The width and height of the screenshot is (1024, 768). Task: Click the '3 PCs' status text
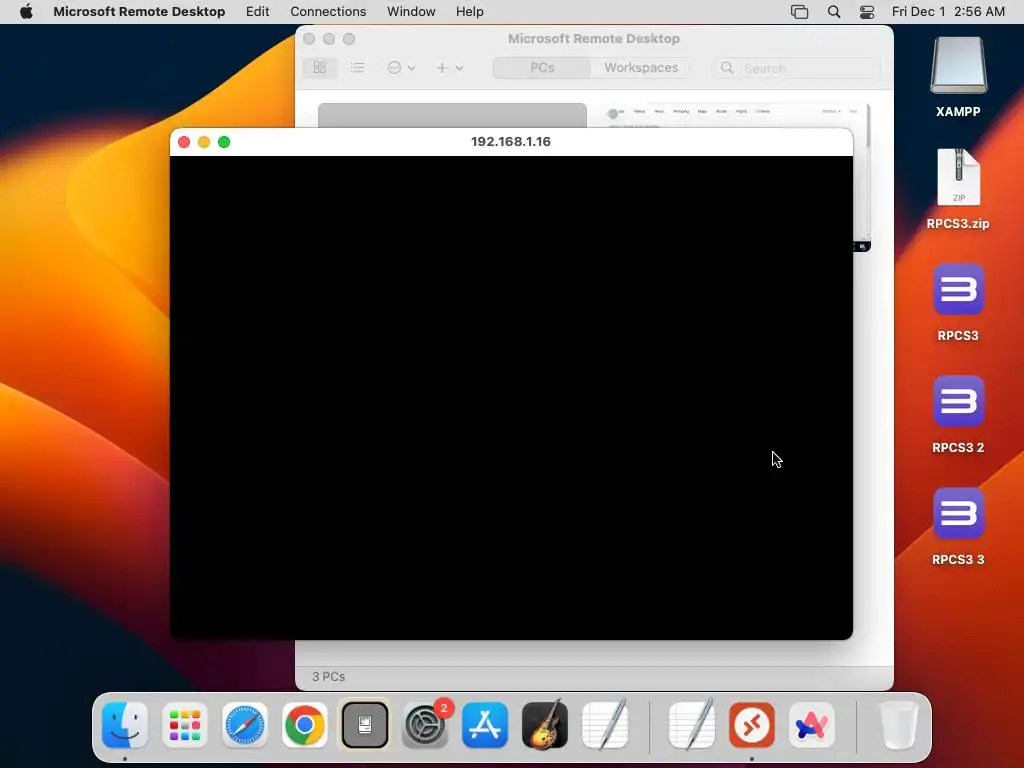[328, 677]
